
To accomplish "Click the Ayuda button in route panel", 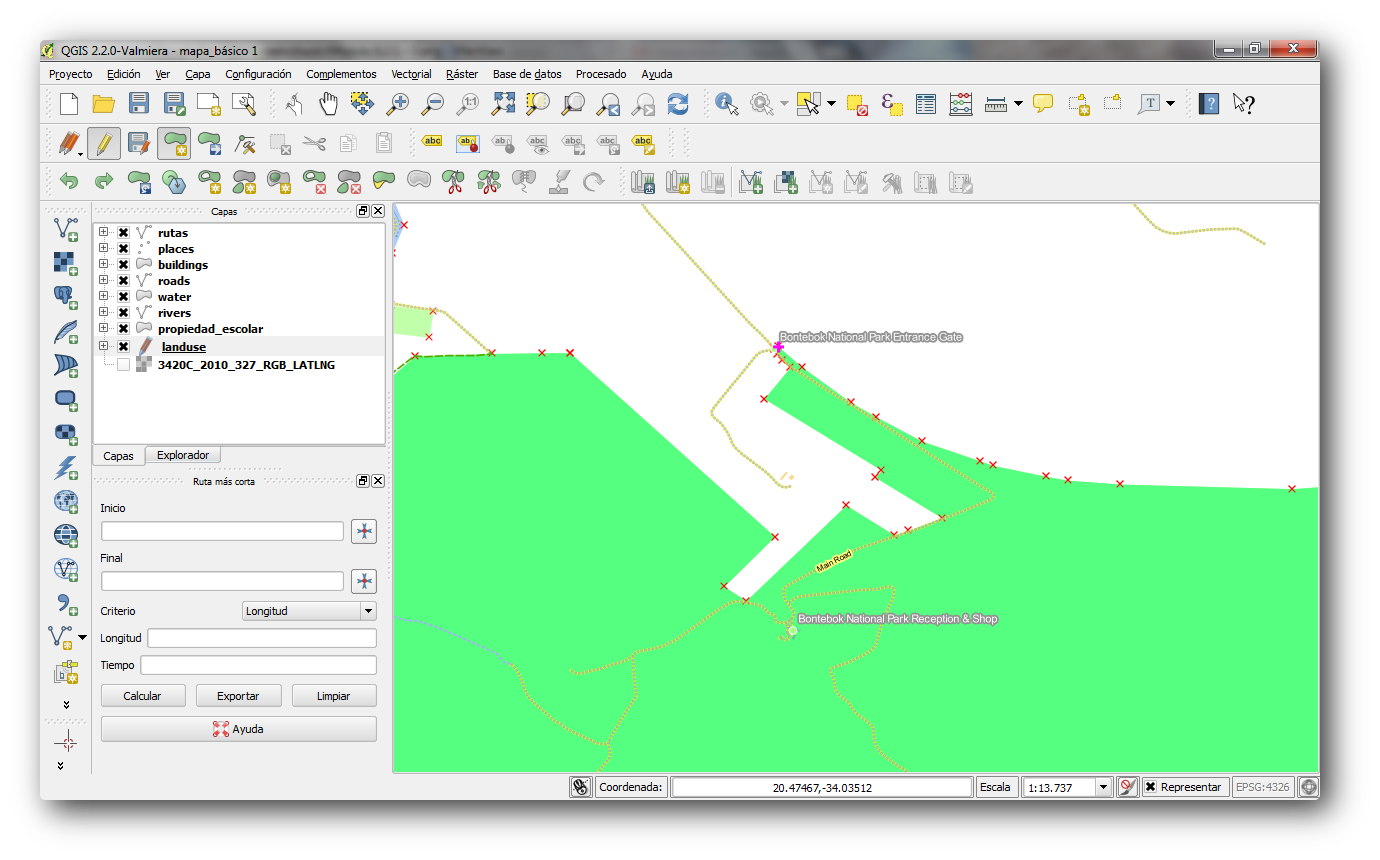I will (x=238, y=729).
